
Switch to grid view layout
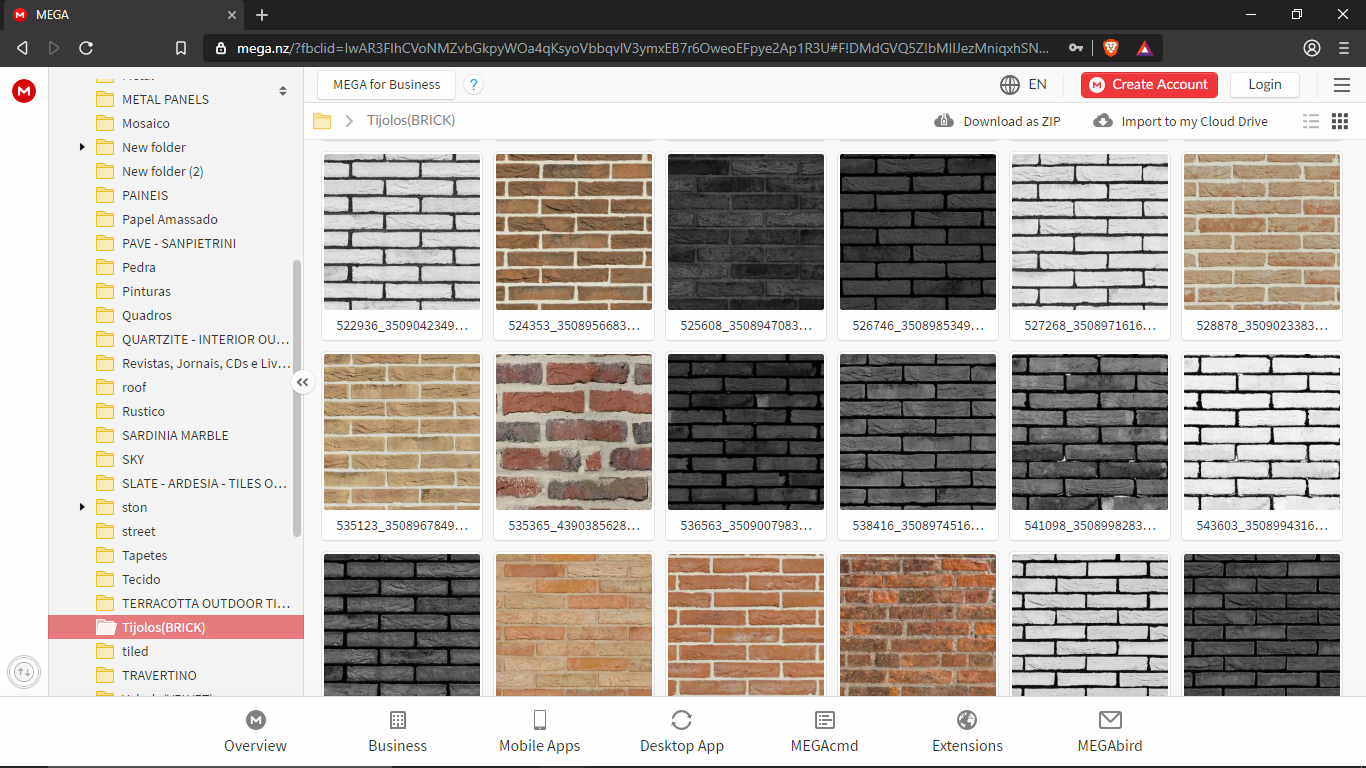coord(1340,121)
